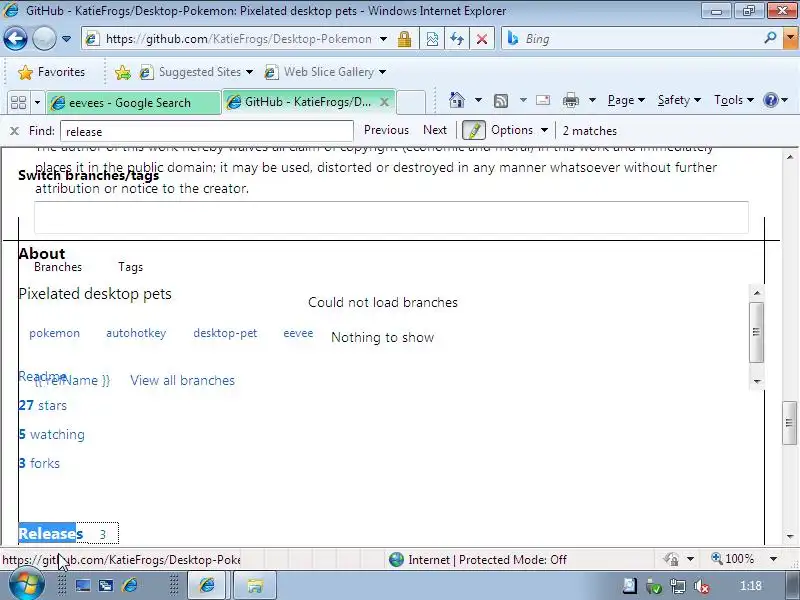Close the GitHub KatieFrogs tab
This screenshot has width=800, height=600.
tap(385, 102)
